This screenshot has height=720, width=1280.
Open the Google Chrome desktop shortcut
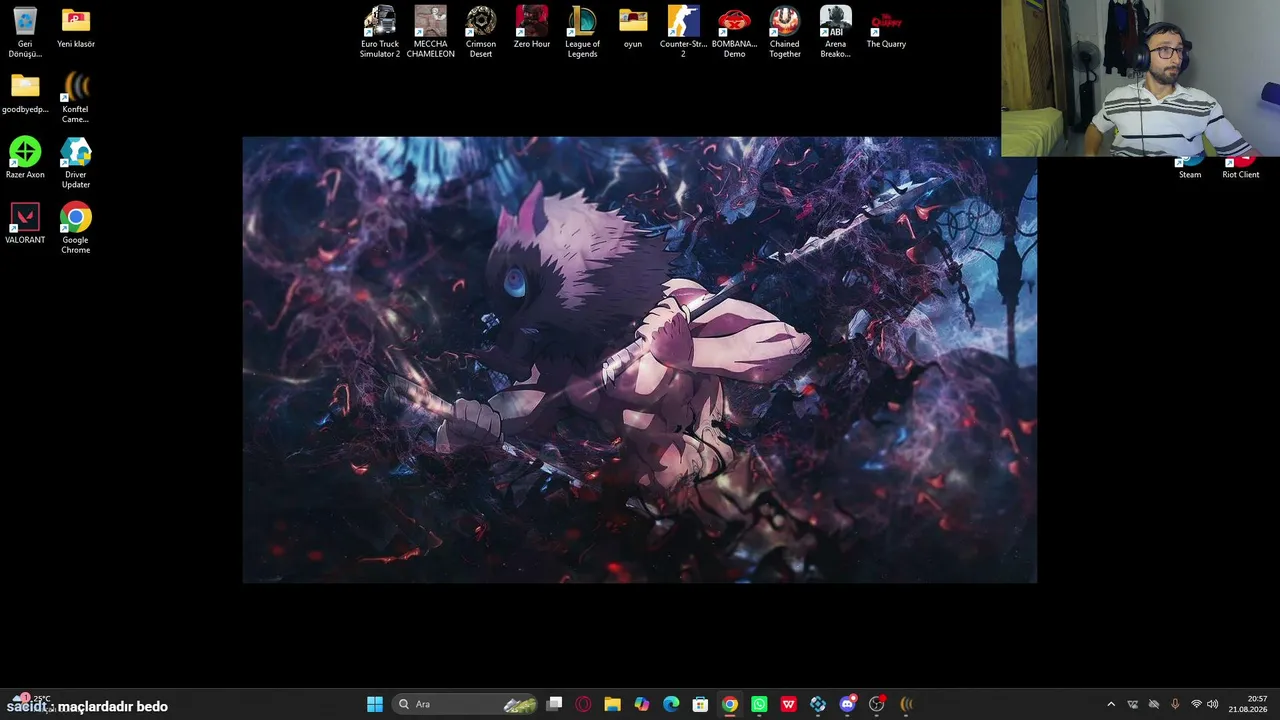(x=76, y=228)
